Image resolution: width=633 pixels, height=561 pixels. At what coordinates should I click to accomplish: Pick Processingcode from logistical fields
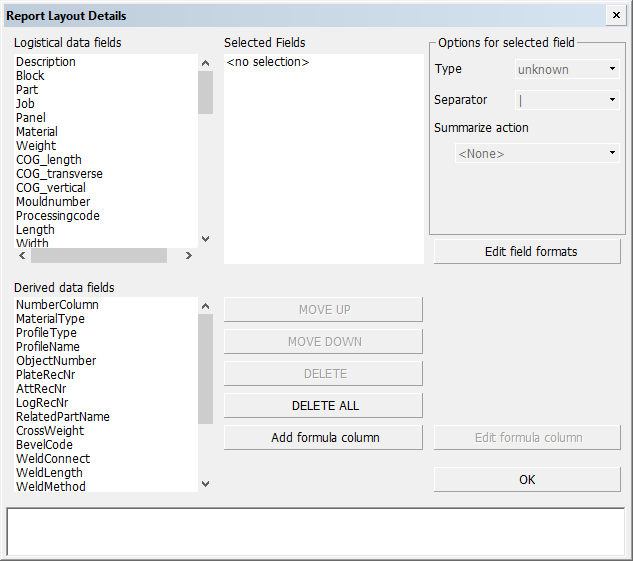(x=58, y=216)
